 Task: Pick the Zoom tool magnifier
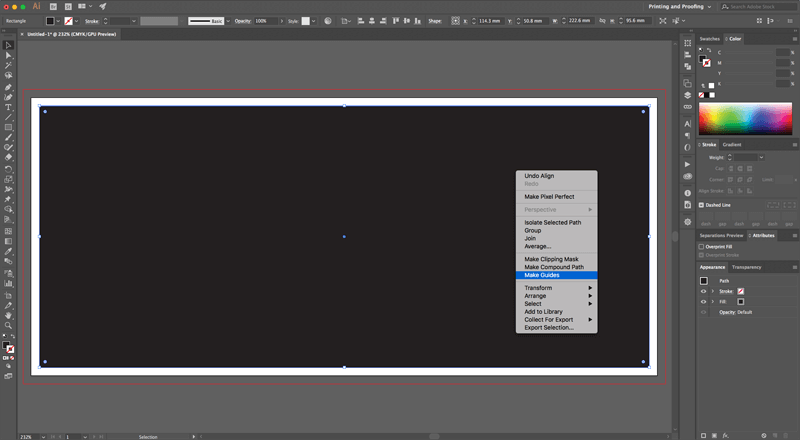point(8,325)
